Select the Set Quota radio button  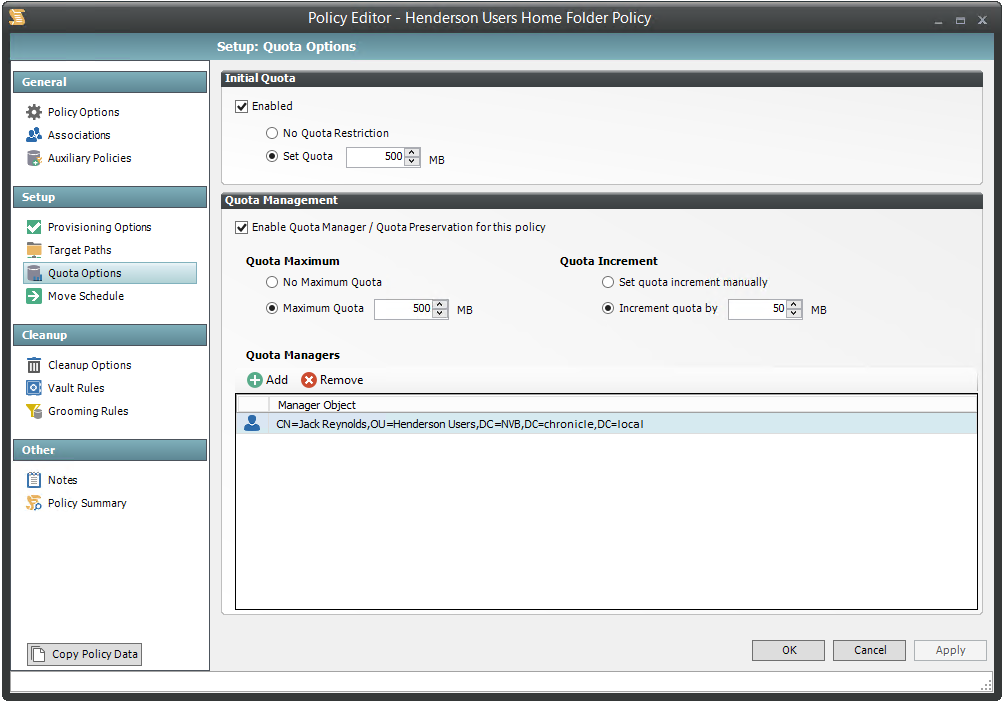click(272, 156)
